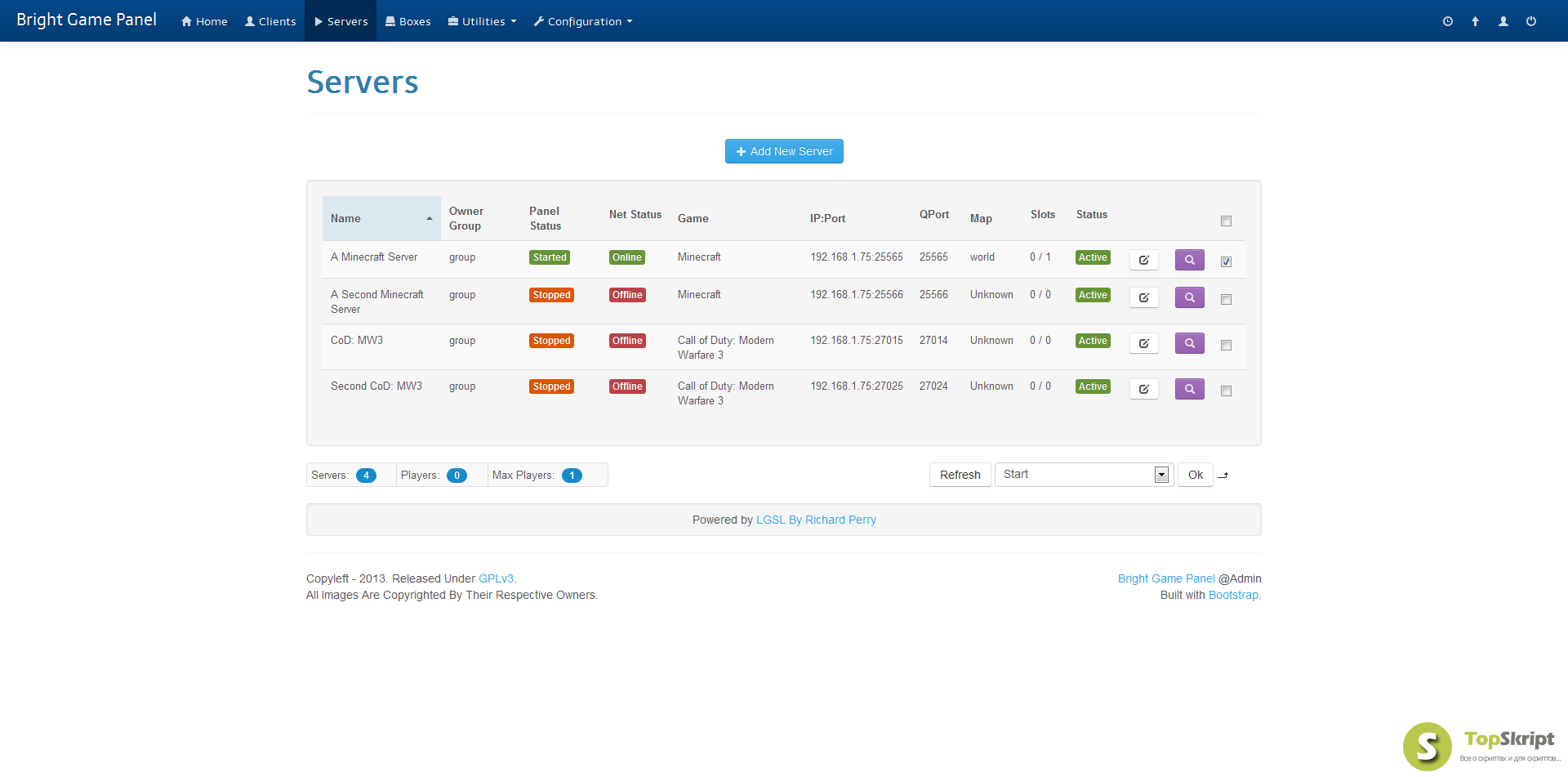Click the Players count badge
The height and width of the screenshot is (777, 1568).
457,476
